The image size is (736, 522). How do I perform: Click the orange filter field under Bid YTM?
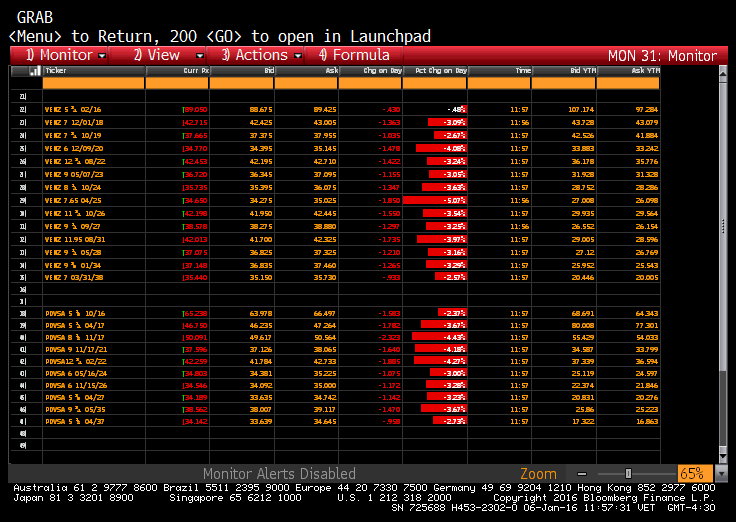click(564, 83)
